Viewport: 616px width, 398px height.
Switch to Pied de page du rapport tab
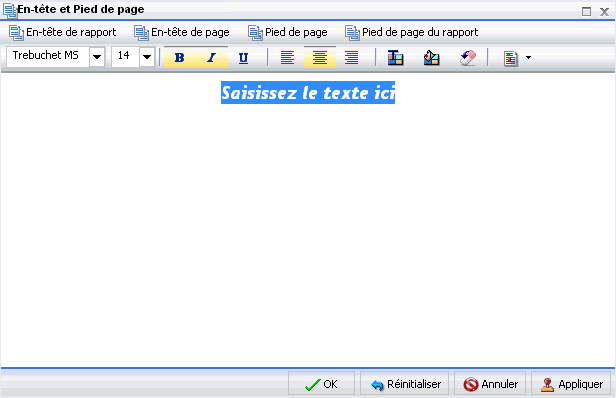pyautogui.click(x=411, y=32)
